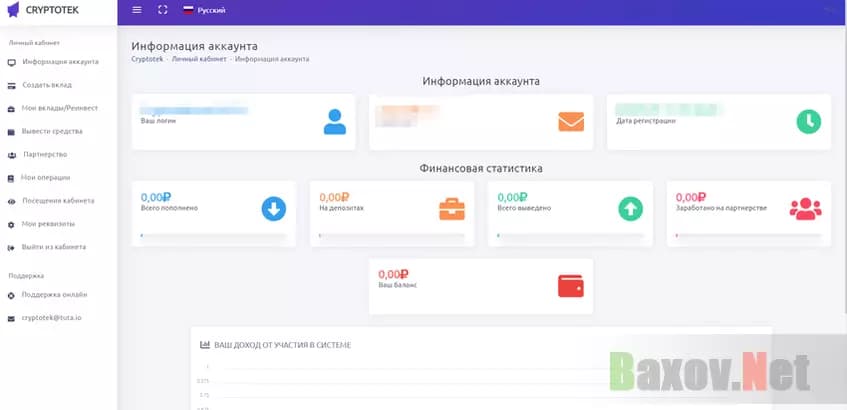Click the blue download arrow icon
Screen dimensions: 847x410
click(x=274, y=209)
